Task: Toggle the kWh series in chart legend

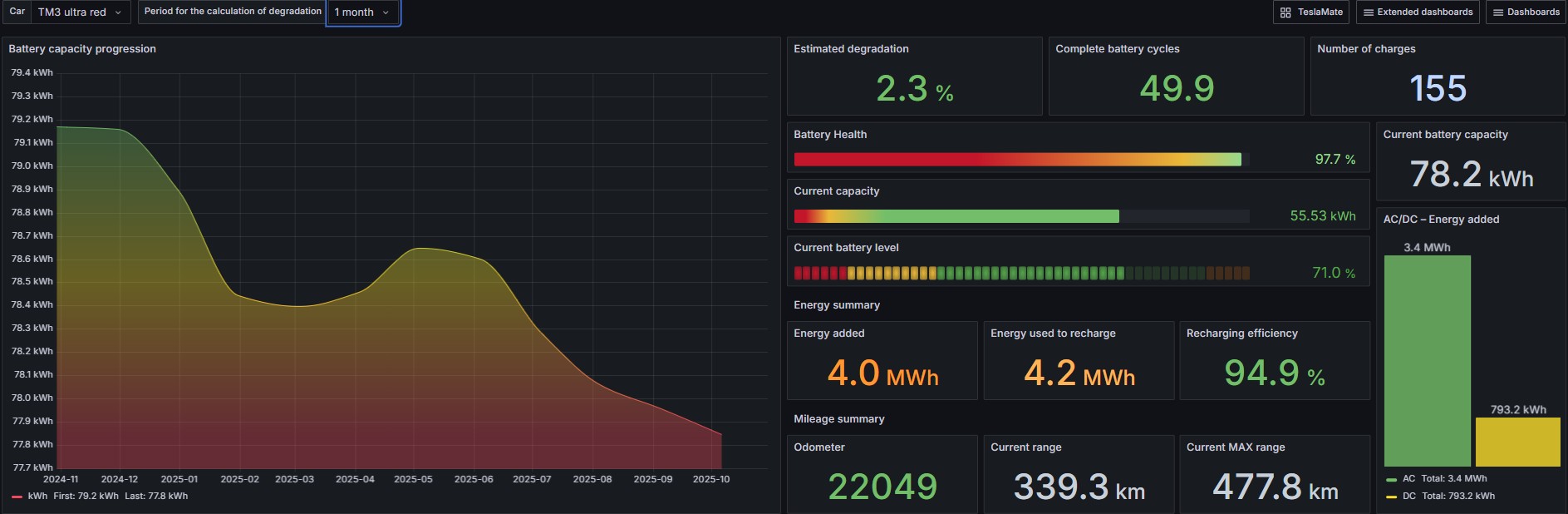Action: pyautogui.click(x=37, y=497)
